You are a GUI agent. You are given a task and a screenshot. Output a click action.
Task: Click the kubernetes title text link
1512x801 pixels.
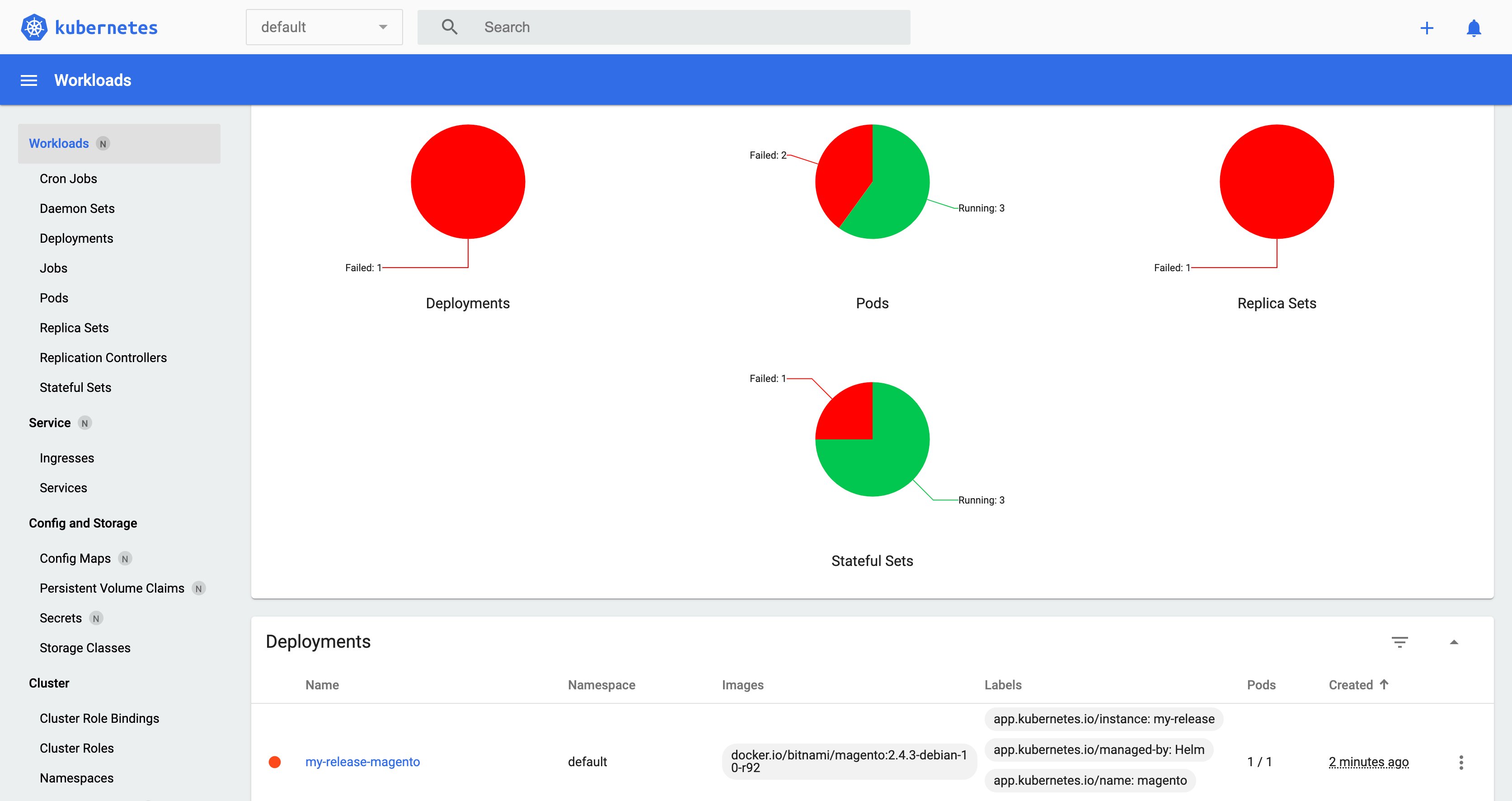pyautogui.click(x=106, y=28)
